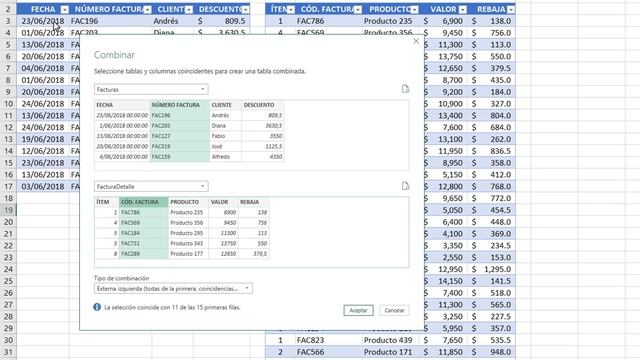640x360 pixels.
Task: Click the 24/06/2018 date in row 10
Action: coord(43,104)
